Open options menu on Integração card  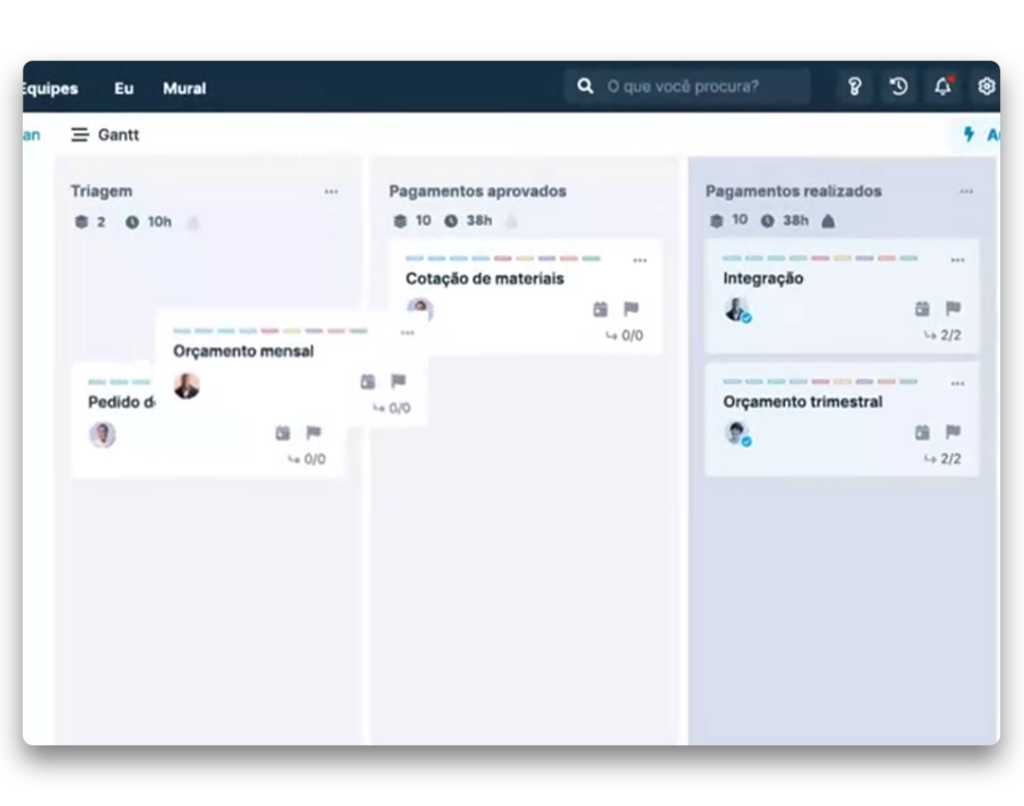point(957,260)
